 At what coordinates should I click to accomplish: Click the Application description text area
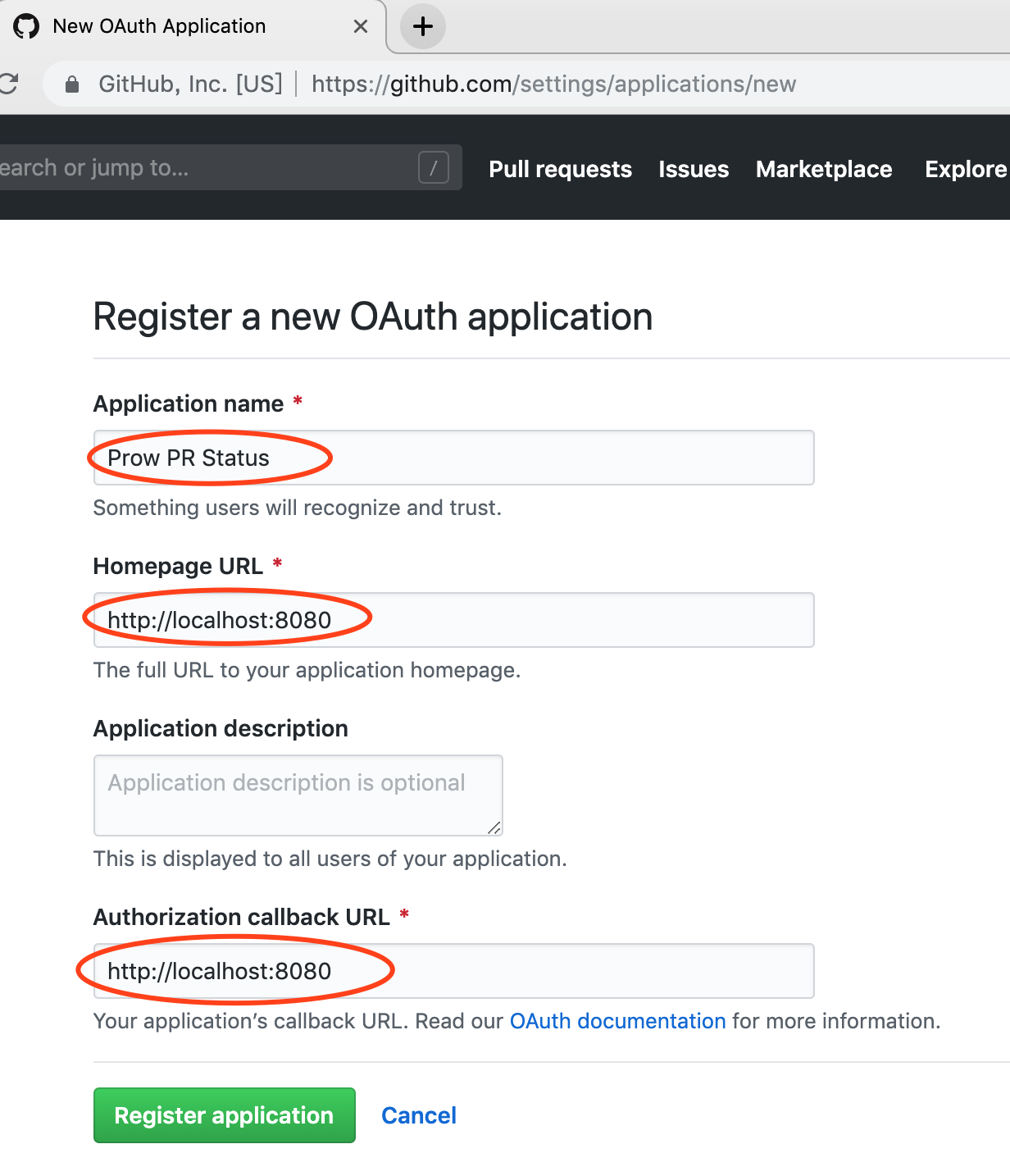[x=298, y=795]
